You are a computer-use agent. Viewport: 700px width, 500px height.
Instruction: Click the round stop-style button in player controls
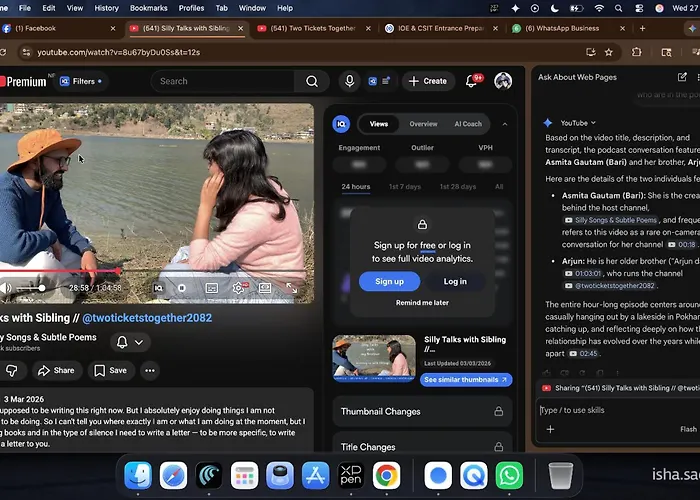click(182, 288)
